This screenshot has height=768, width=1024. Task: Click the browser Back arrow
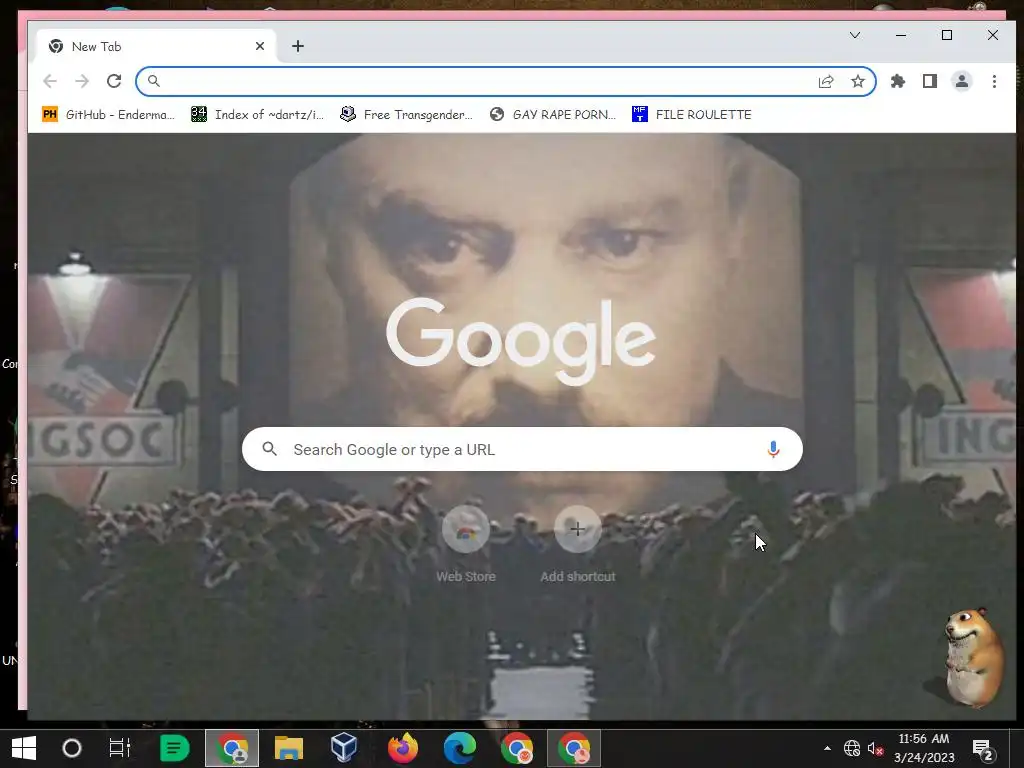click(x=50, y=81)
